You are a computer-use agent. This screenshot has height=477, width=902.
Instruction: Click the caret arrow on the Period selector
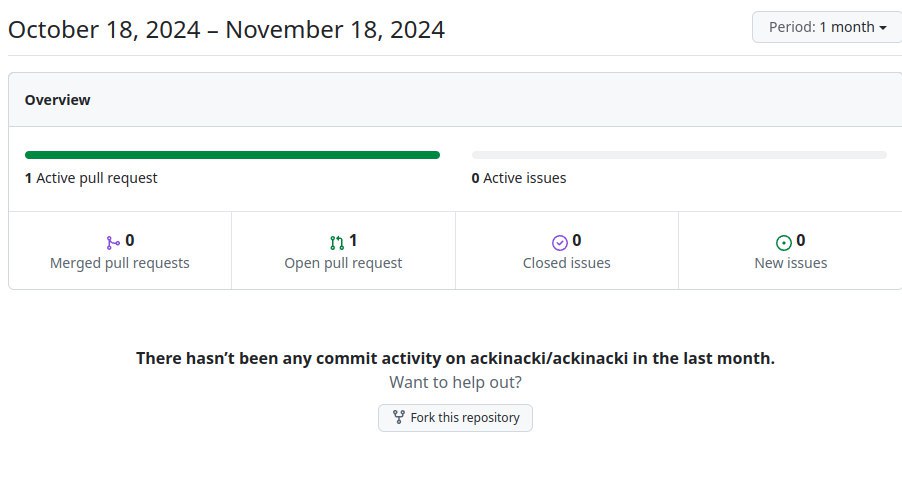pos(883,28)
